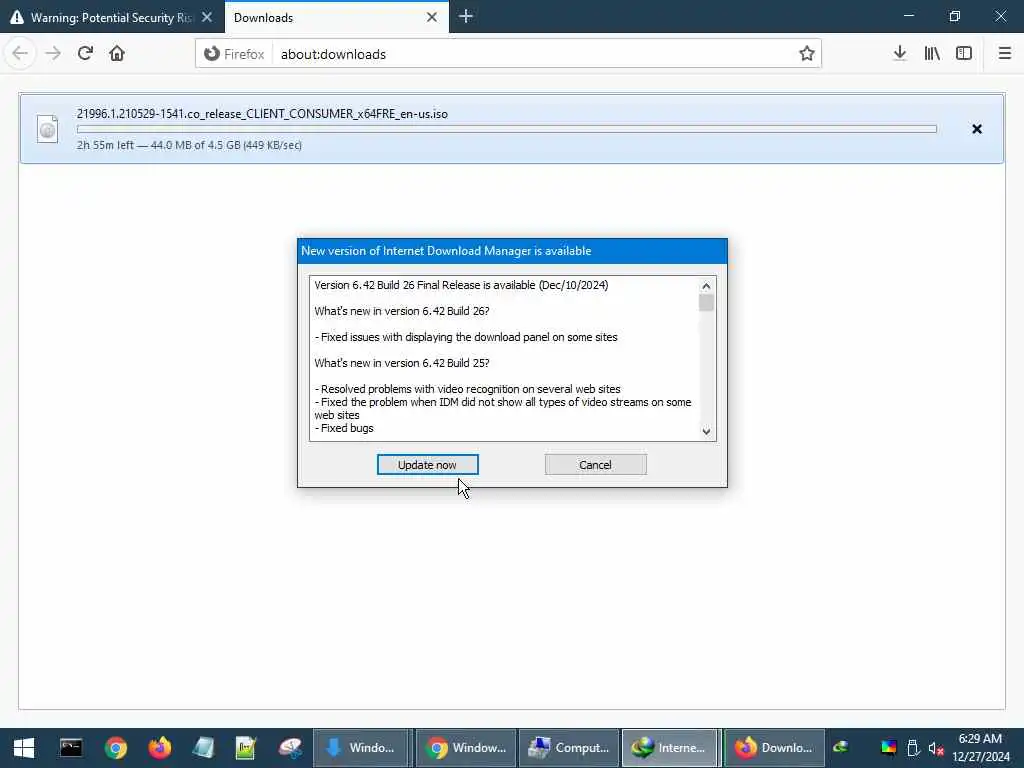Click the IDM dialog title bar

coord(512,251)
